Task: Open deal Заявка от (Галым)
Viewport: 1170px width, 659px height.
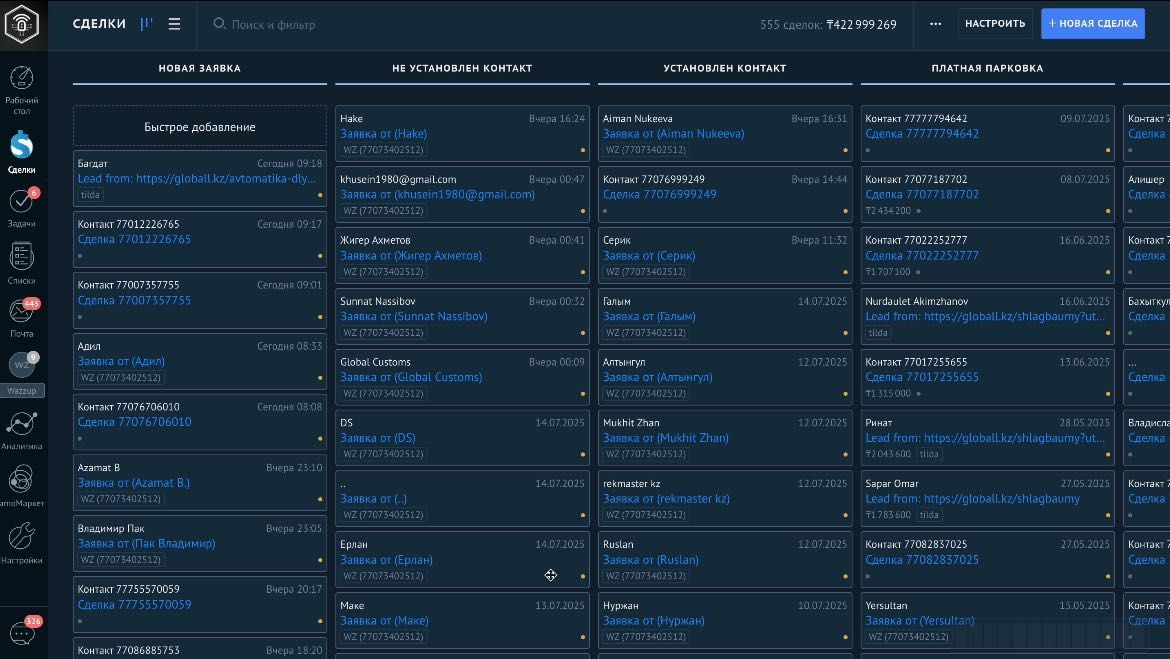Action: [649, 316]
